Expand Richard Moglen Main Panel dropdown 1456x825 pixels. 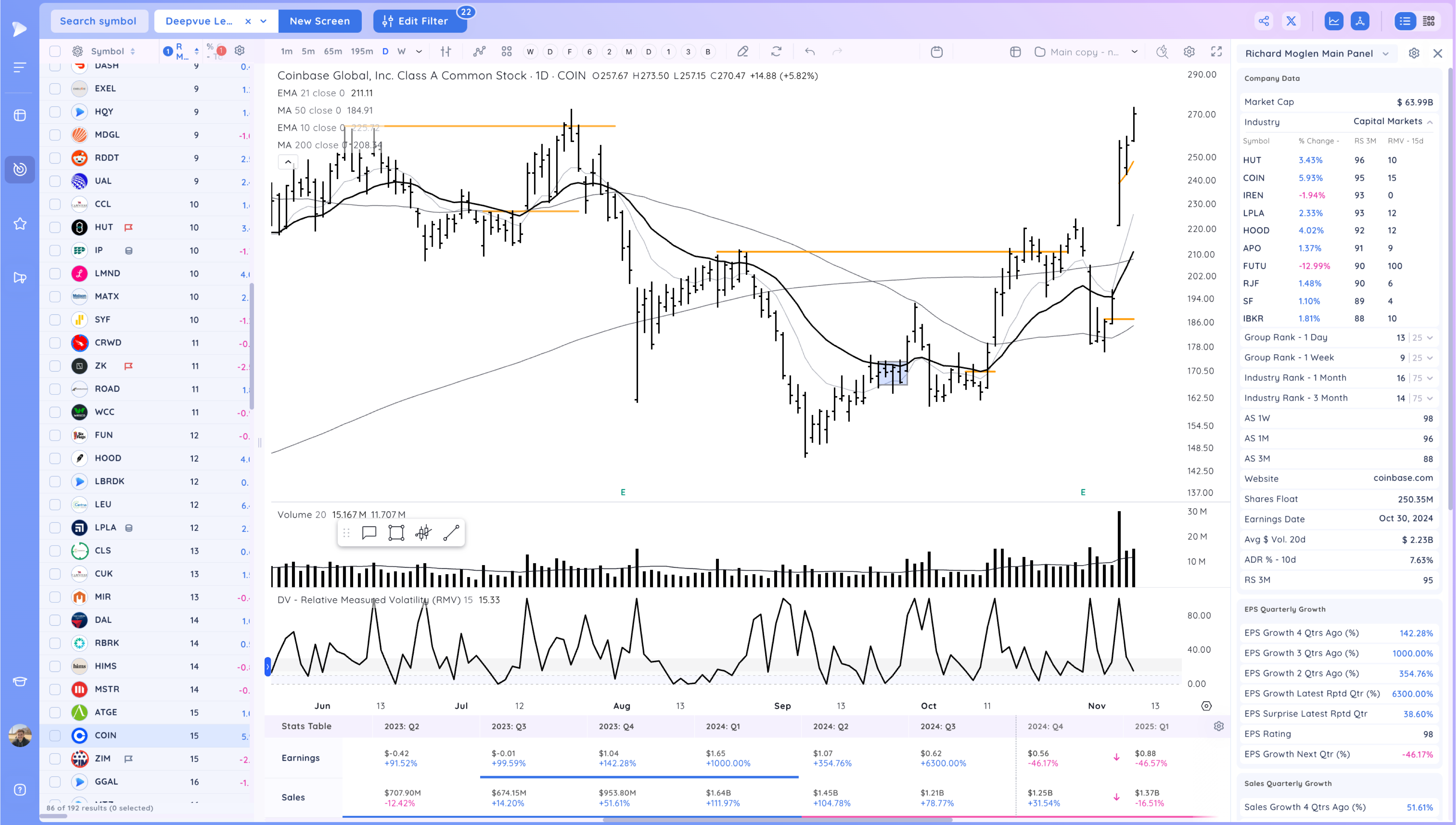point(1385,53)
